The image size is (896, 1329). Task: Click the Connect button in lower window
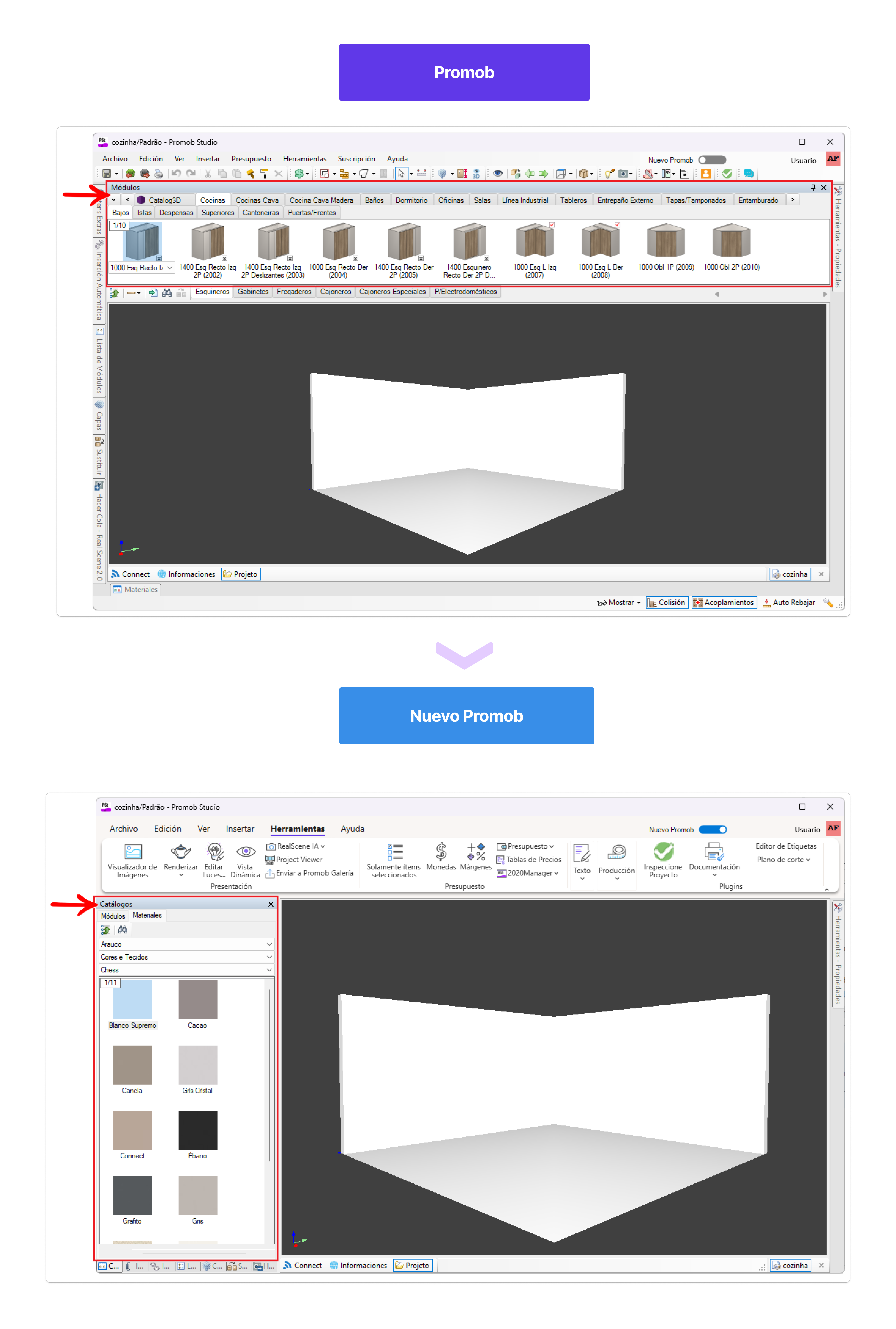click(x=303, y=1266)
